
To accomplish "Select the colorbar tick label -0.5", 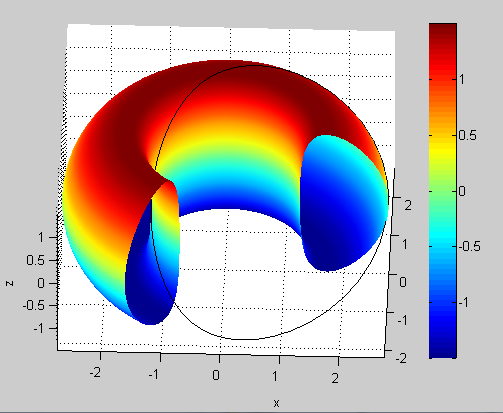I will (470, 247).
